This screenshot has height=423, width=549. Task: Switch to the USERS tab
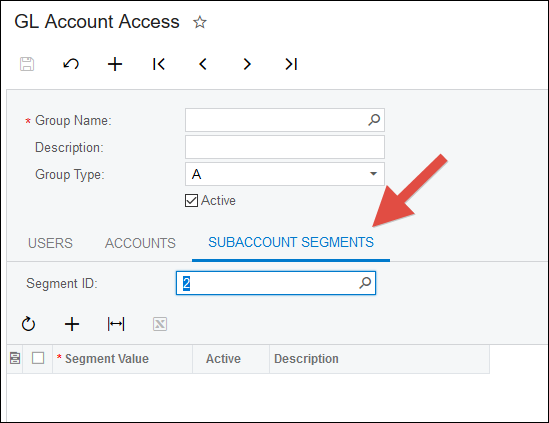point(50,243)
